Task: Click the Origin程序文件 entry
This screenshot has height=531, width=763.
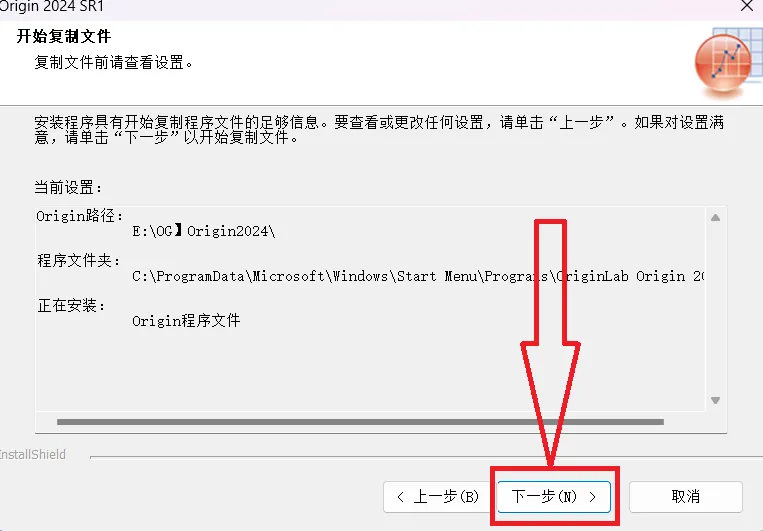Action: pos(186,321)
